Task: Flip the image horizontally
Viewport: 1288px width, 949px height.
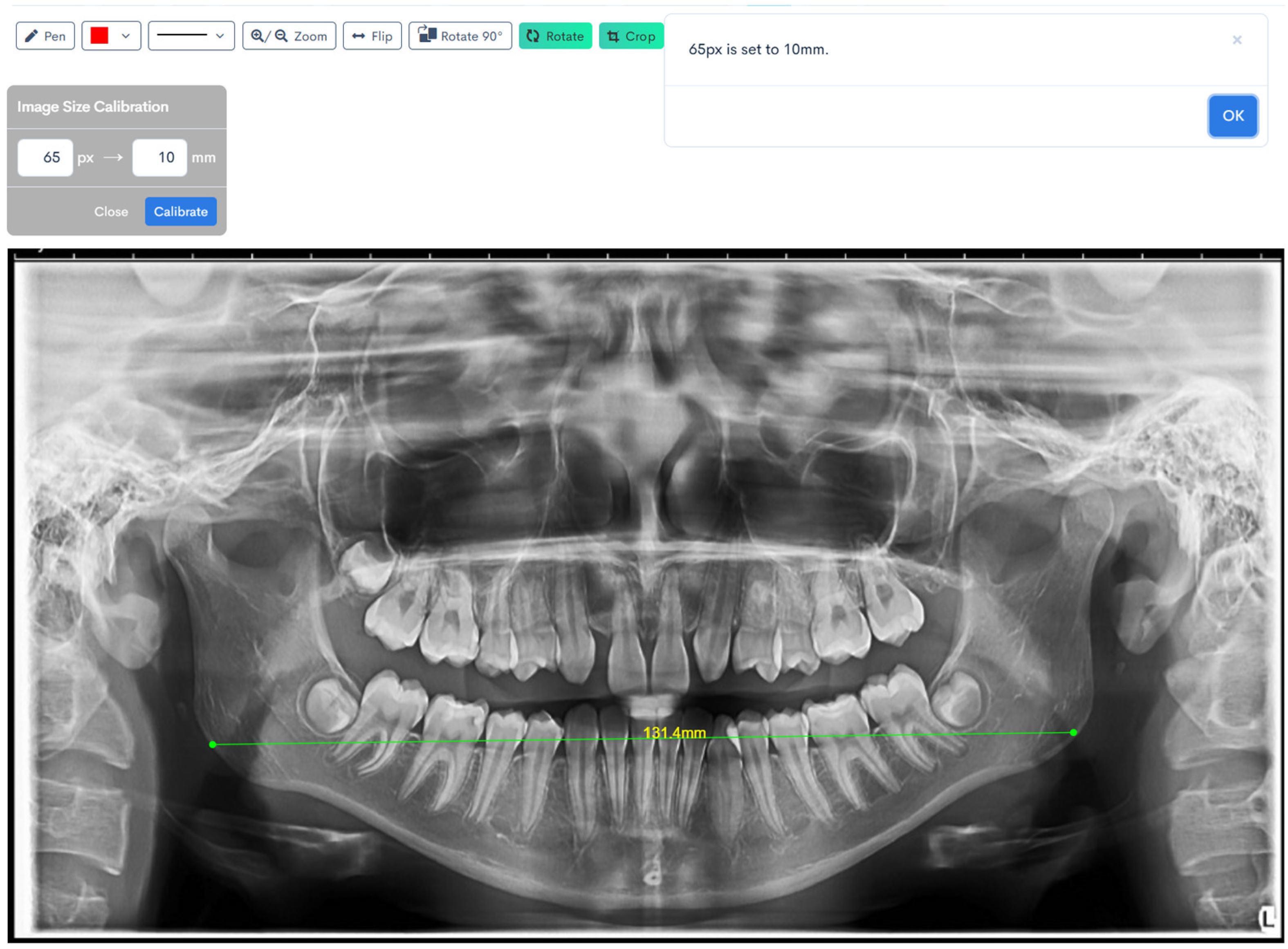Action: click(x=372, y=36)
